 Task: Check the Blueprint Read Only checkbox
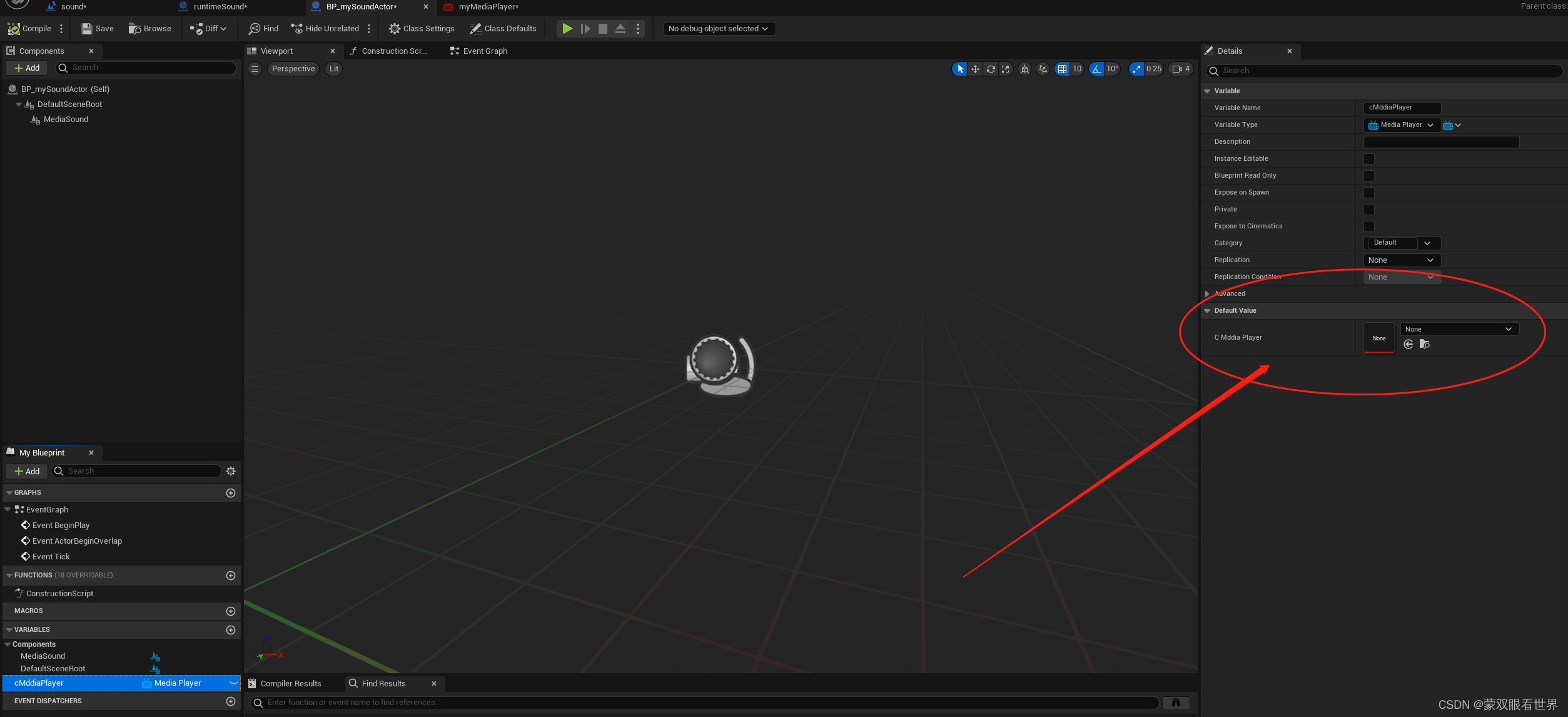[1369, 176]
